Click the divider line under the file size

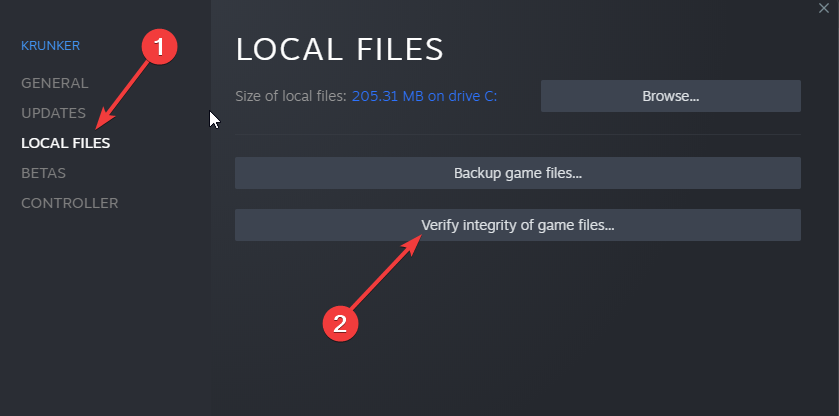click(x=518, y=134)
